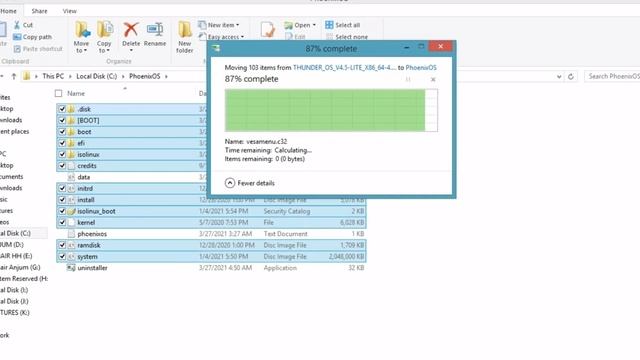
Task: Click the phoenixos text document icon
Action: click(x=71, y=234)
